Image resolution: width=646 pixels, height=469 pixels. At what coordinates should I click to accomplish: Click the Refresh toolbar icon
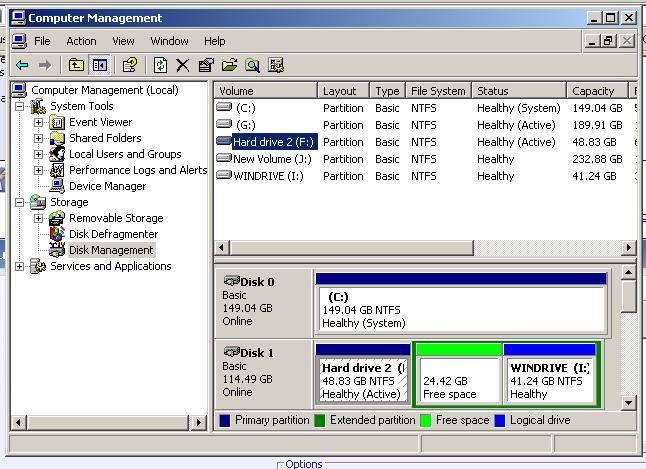click(x=160, y=65)
